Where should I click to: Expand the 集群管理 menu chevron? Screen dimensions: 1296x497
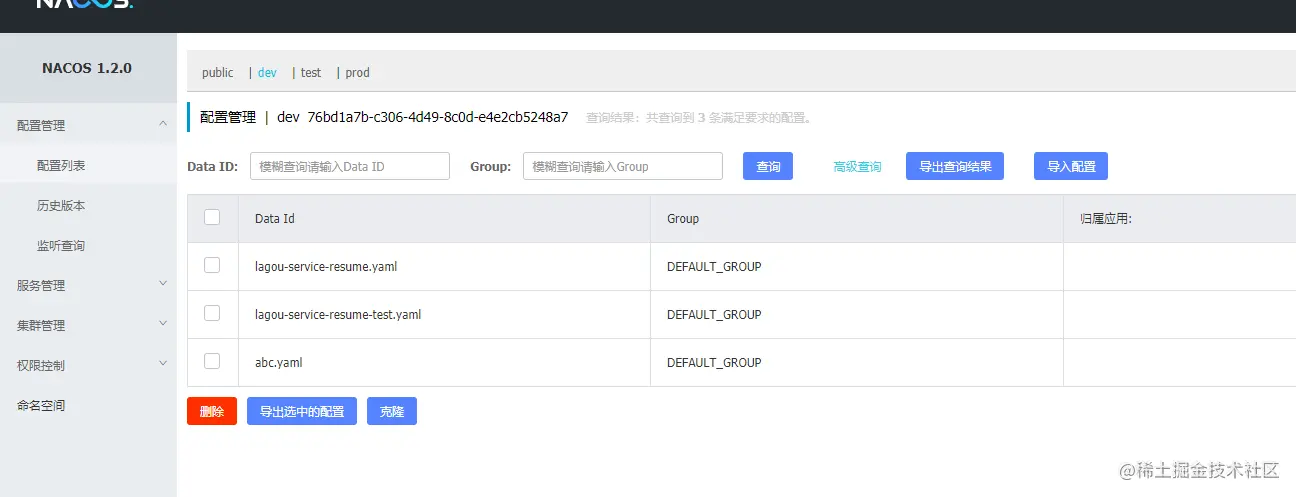163,324
